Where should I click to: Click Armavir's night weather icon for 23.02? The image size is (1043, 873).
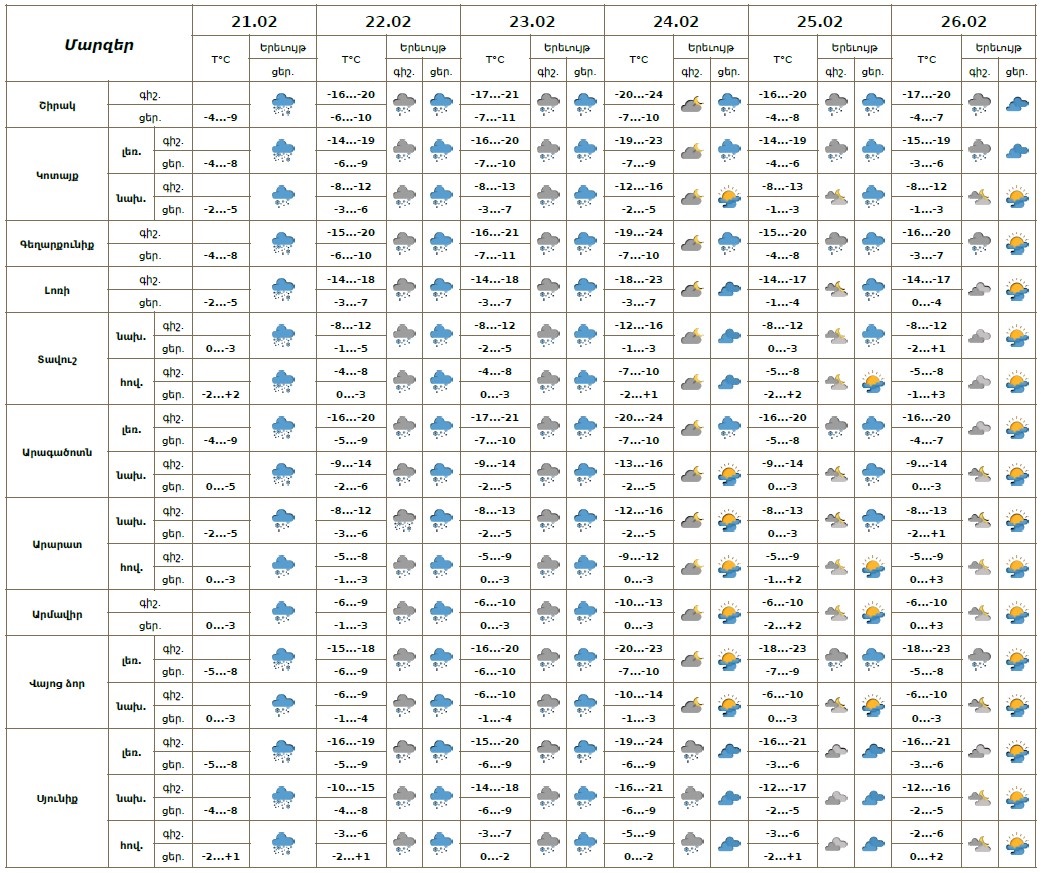(x=548, y=612)
